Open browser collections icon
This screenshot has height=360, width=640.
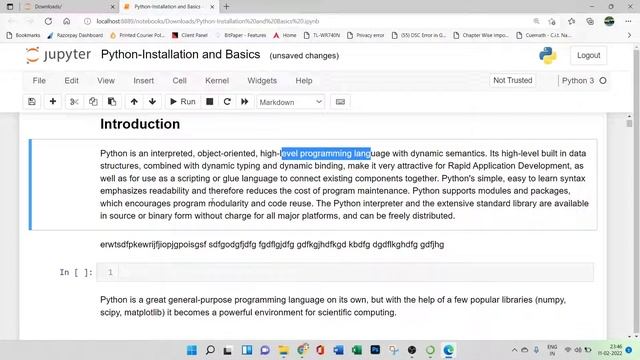point(590,21)
